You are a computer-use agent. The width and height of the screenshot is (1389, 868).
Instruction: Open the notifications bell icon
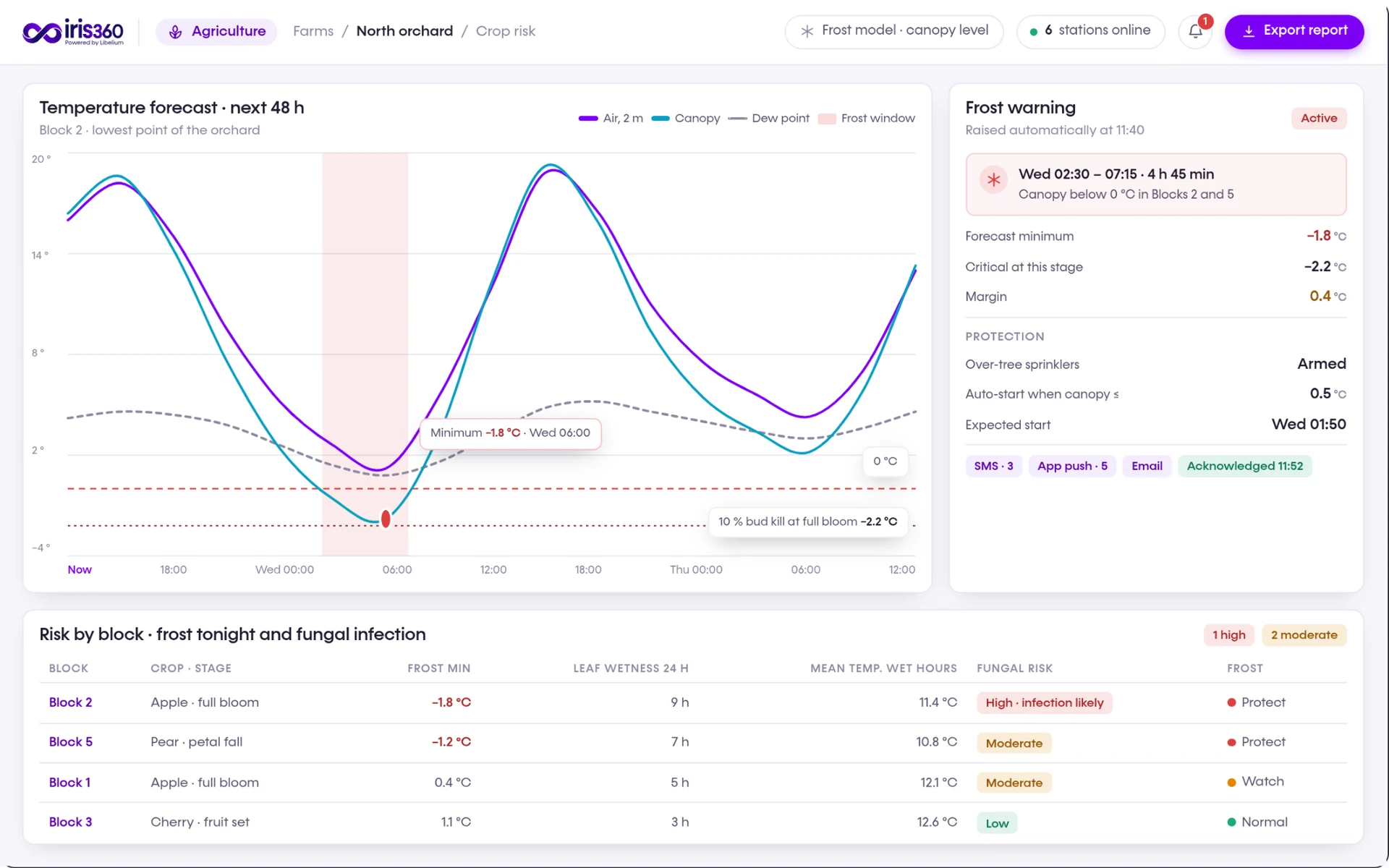(x=1195, y=31)
